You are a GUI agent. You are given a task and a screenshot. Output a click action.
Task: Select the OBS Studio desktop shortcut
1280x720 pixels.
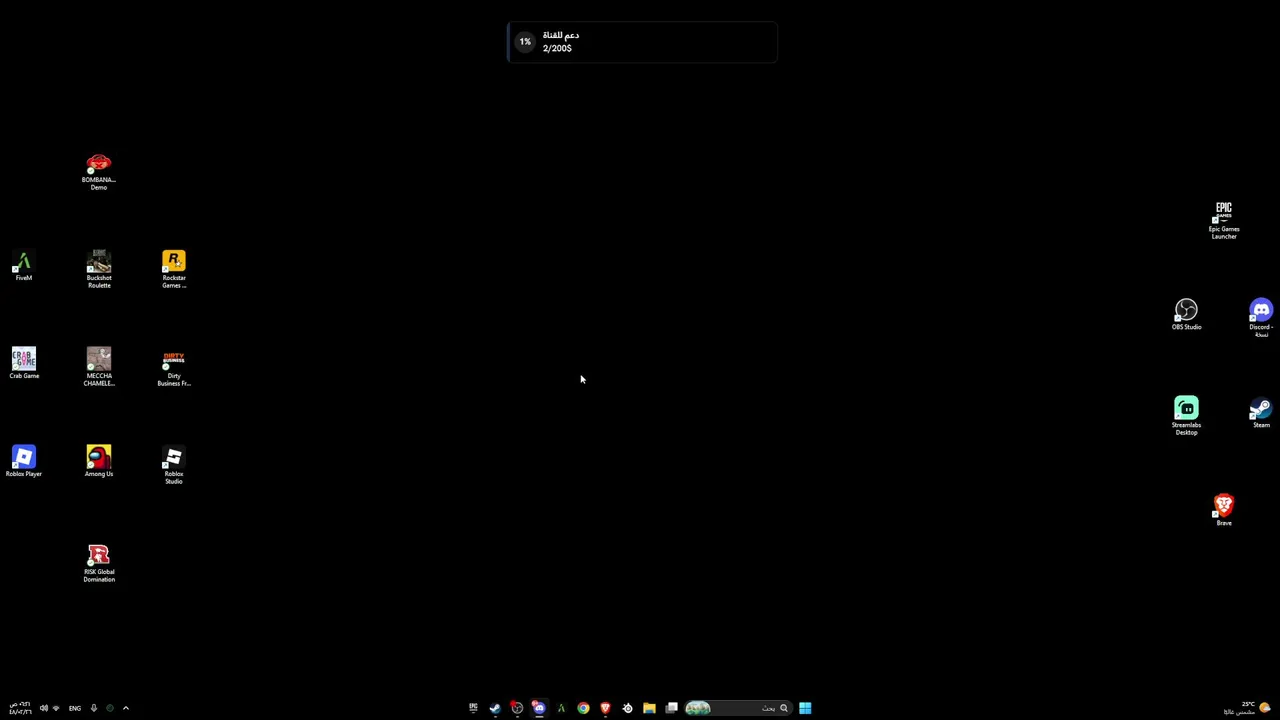click(1186, 315)
